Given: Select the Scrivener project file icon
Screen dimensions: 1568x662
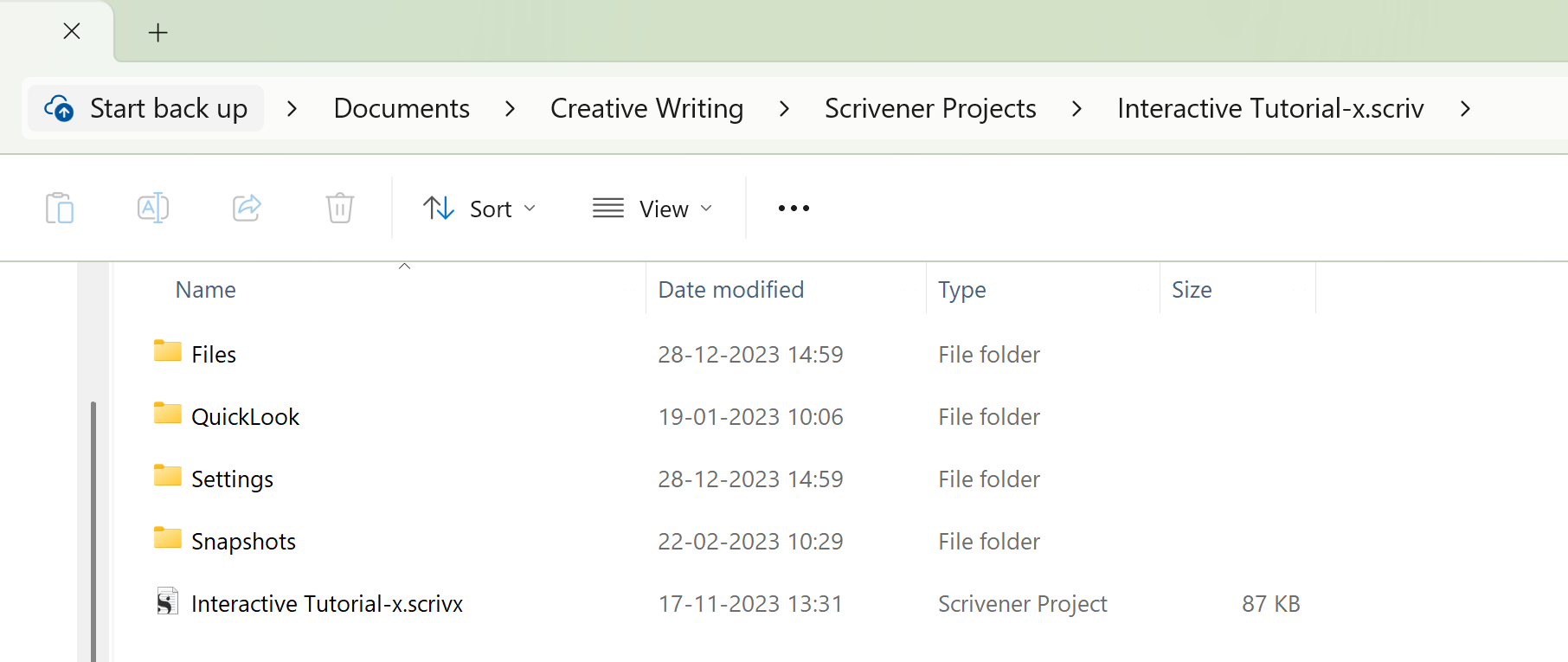Looking at the screenshot, I should click(x=167, y=601).
